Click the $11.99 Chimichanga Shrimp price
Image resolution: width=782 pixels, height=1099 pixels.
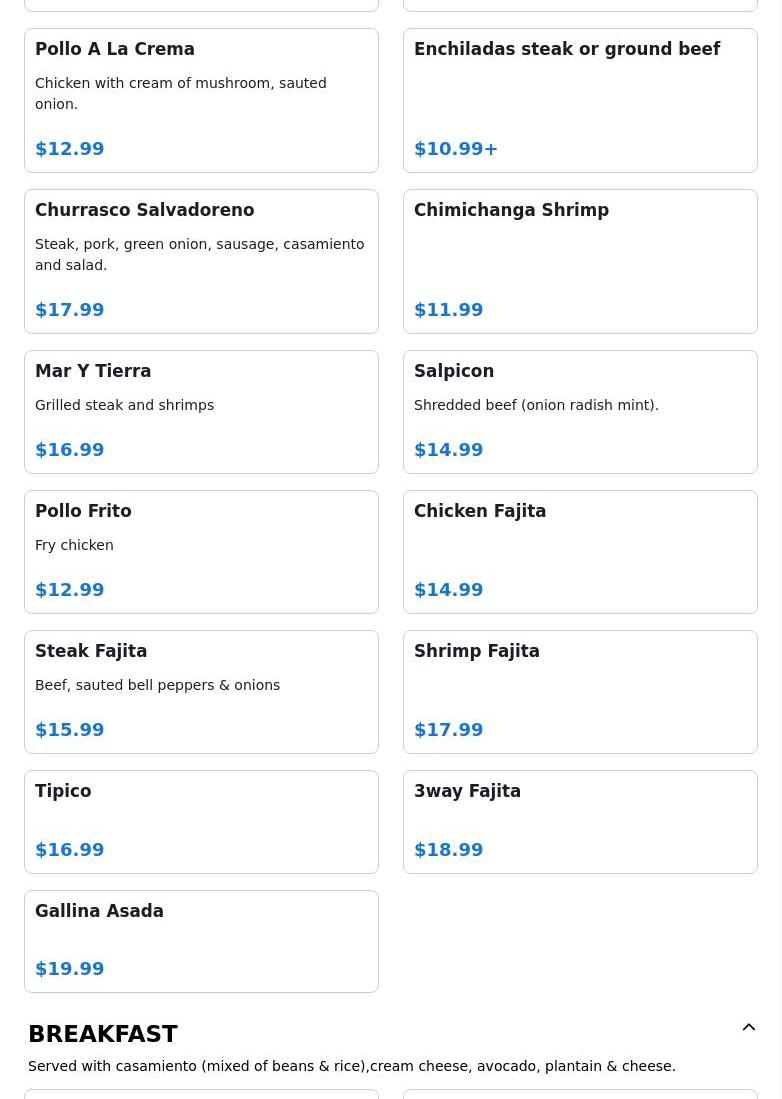tap(449, 310)
